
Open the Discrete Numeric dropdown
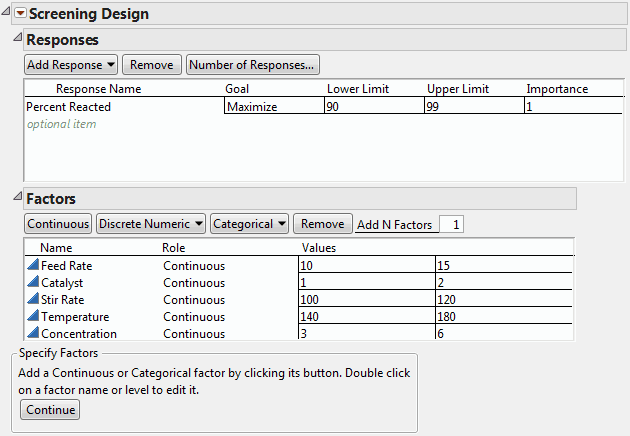152,224
